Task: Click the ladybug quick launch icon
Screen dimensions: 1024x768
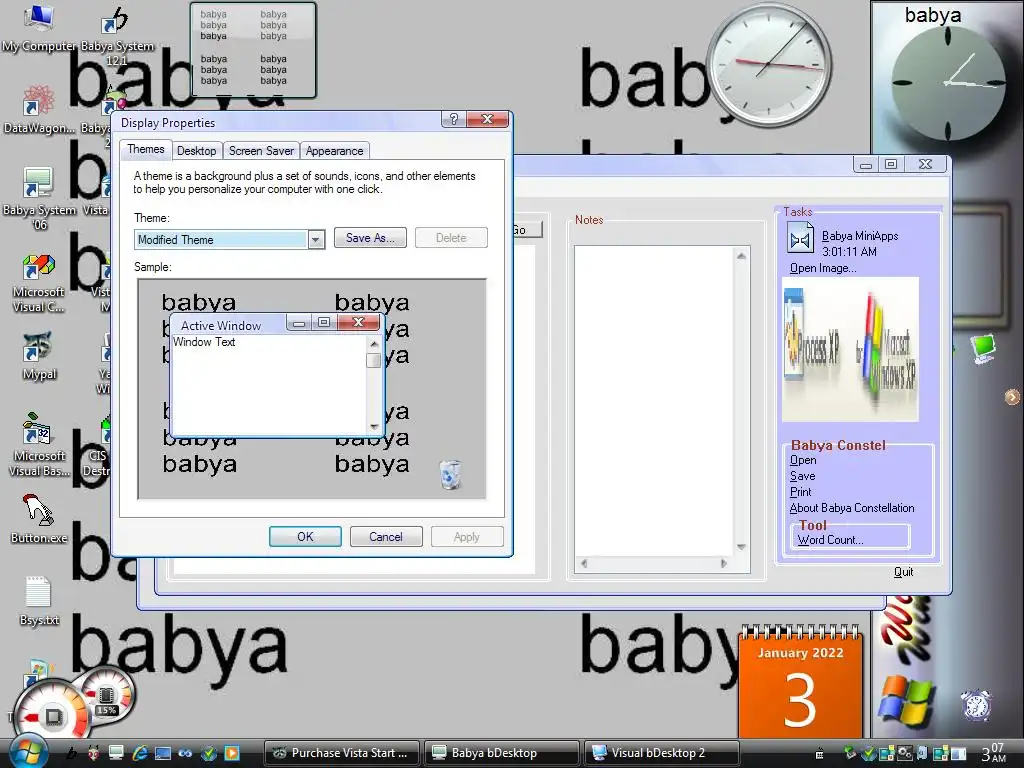Action: coord(94,753)
